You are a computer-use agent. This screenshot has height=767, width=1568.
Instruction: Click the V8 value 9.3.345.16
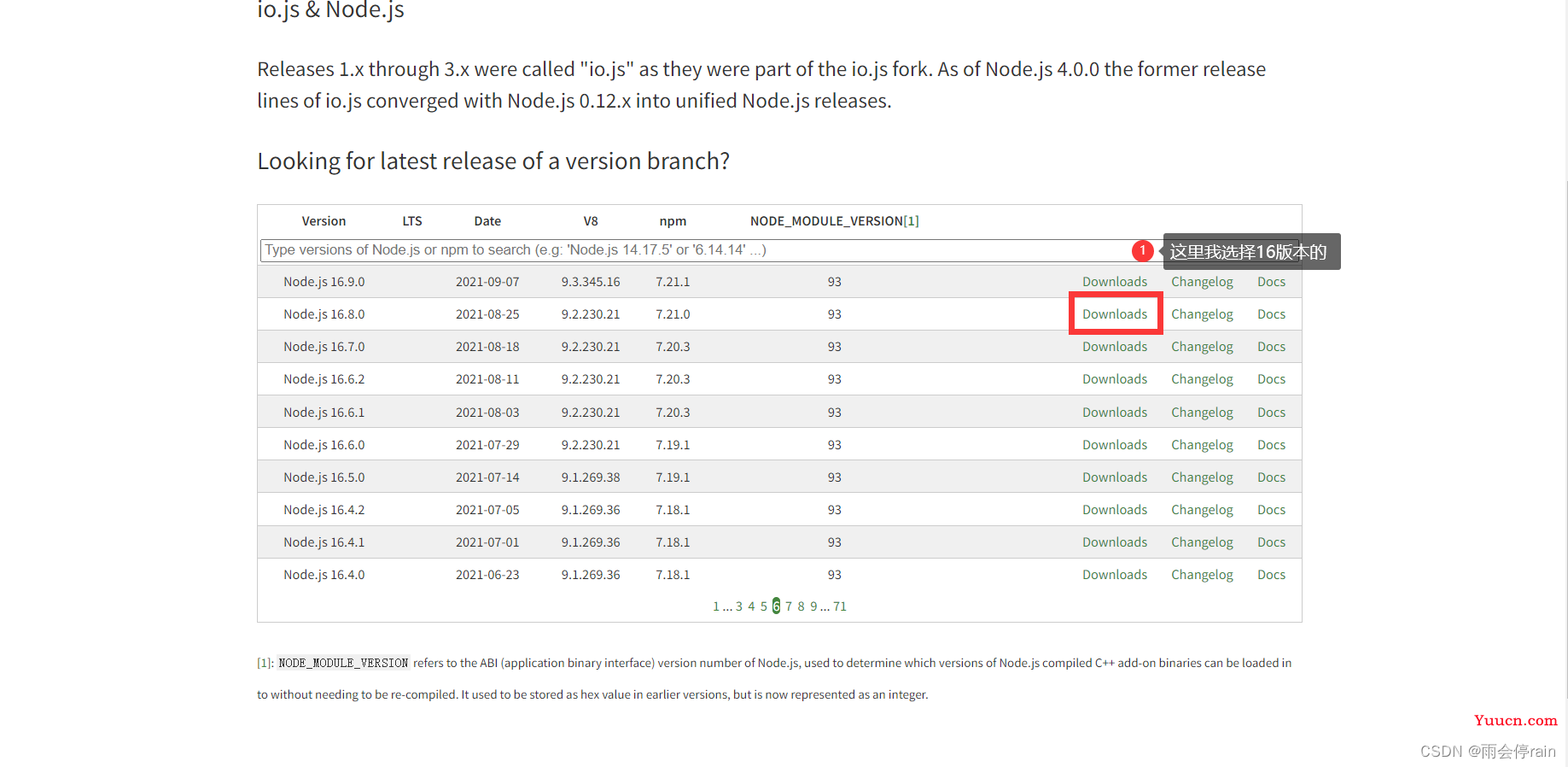[591, 282]
